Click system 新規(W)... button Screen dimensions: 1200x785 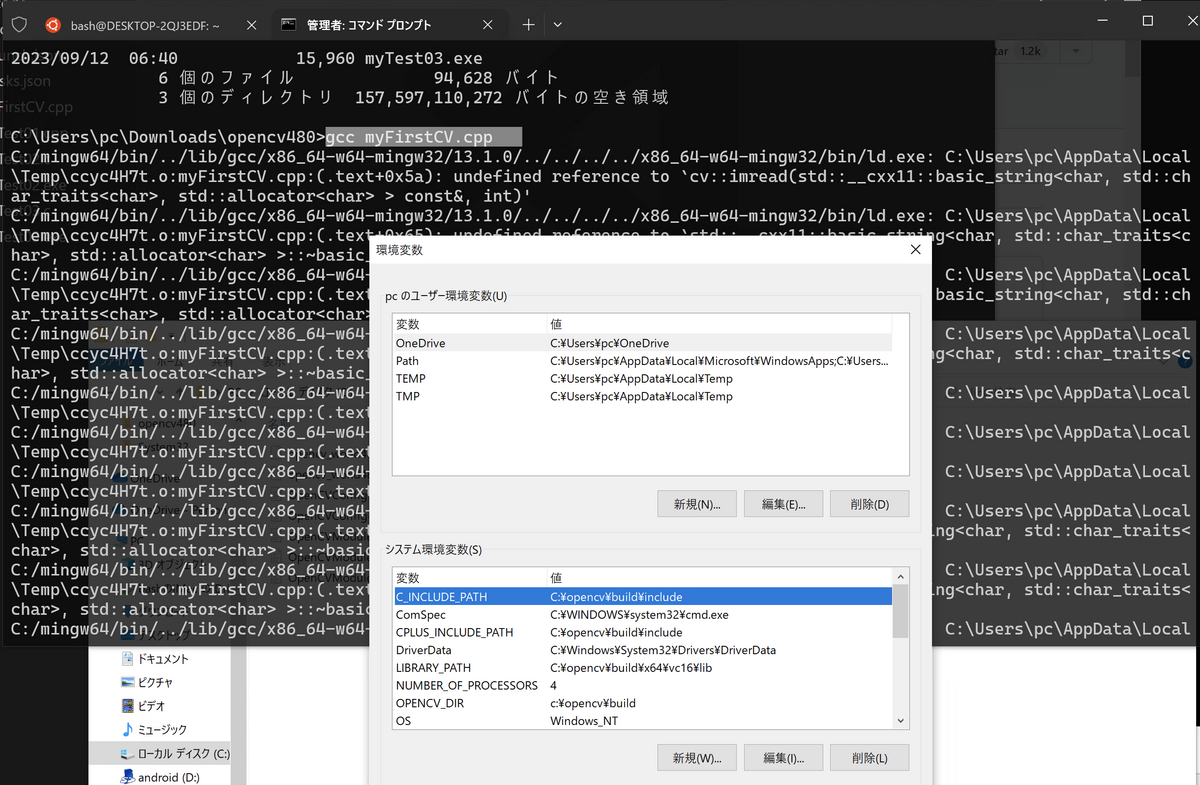tap(697, 758)
